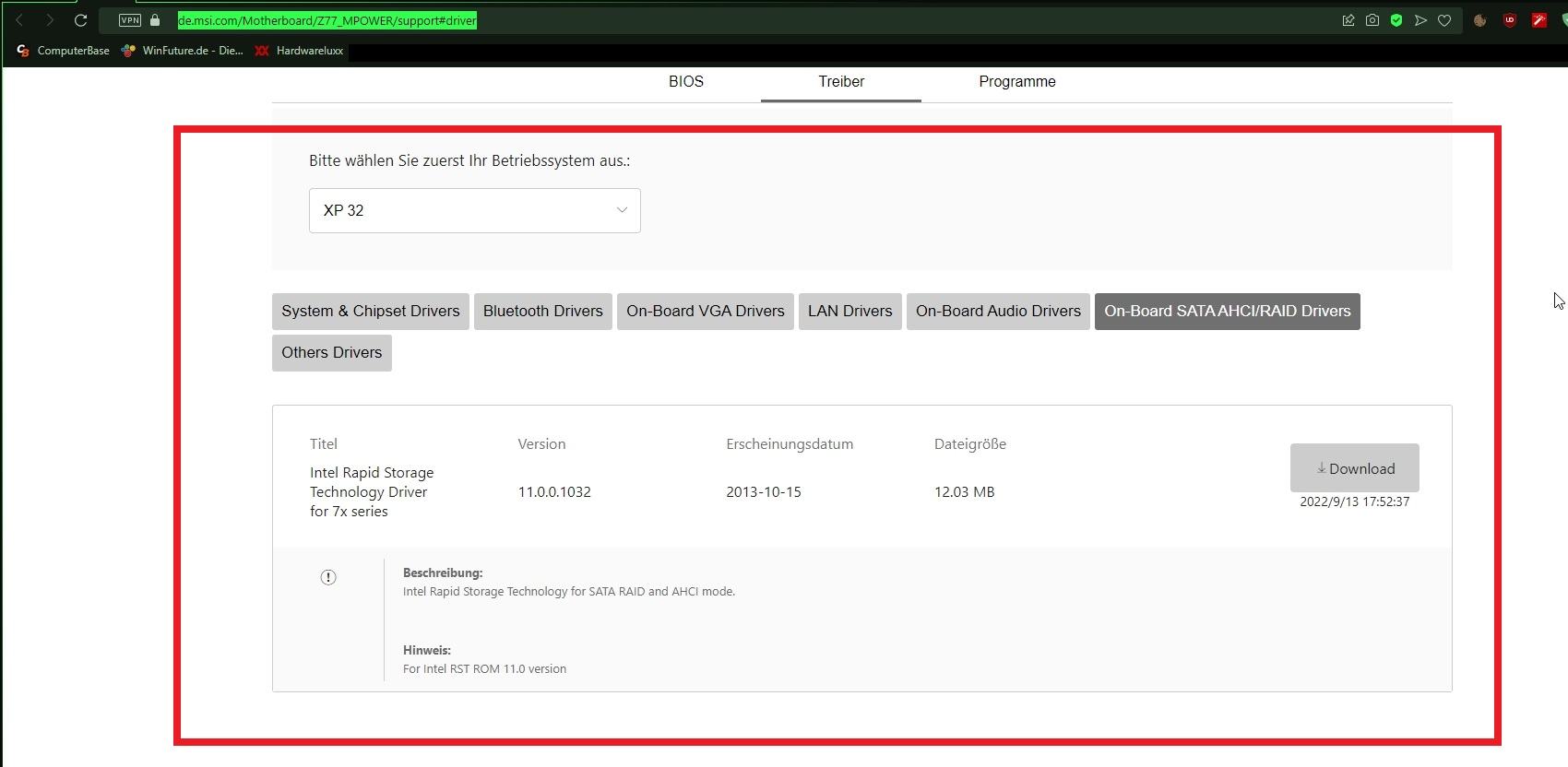
Task: Select Others Drivers category
Action: (x=332, y=353)
